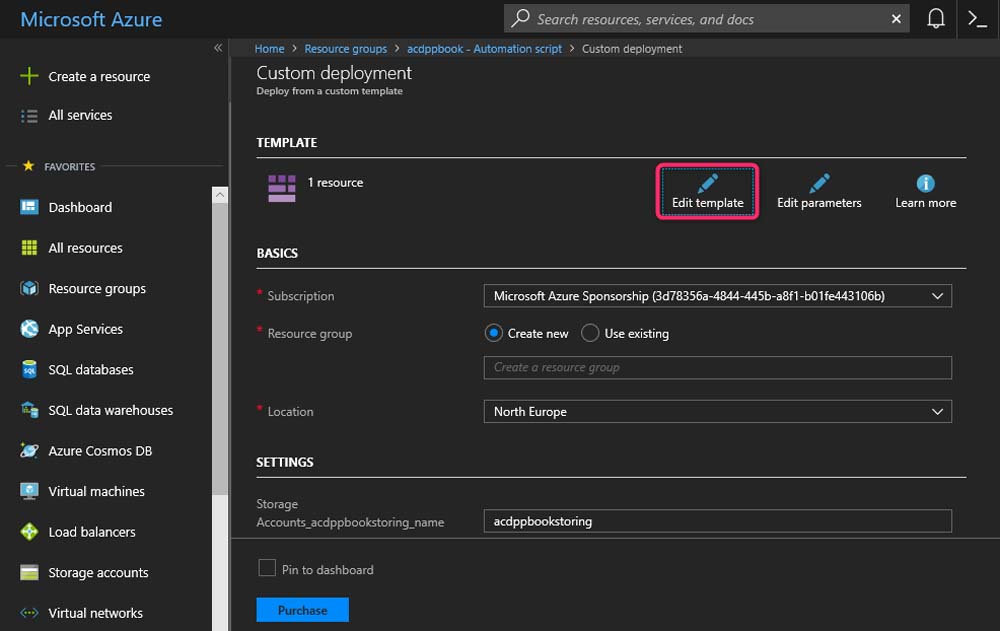Open Load balancers from favorites
This screenshot has width=1000, height=631.
tap(92, 532)
